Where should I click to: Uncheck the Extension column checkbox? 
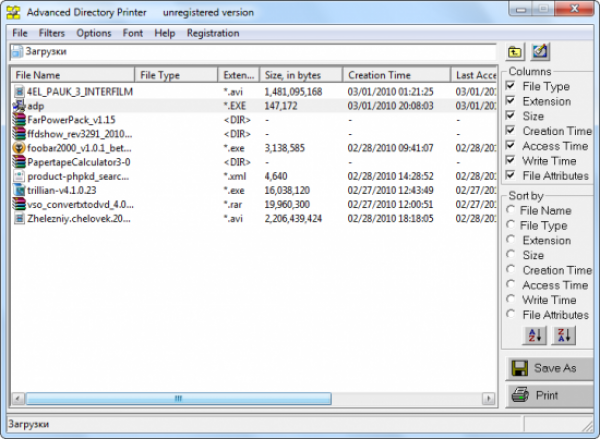pyautogui.click(x=511, y=101)
